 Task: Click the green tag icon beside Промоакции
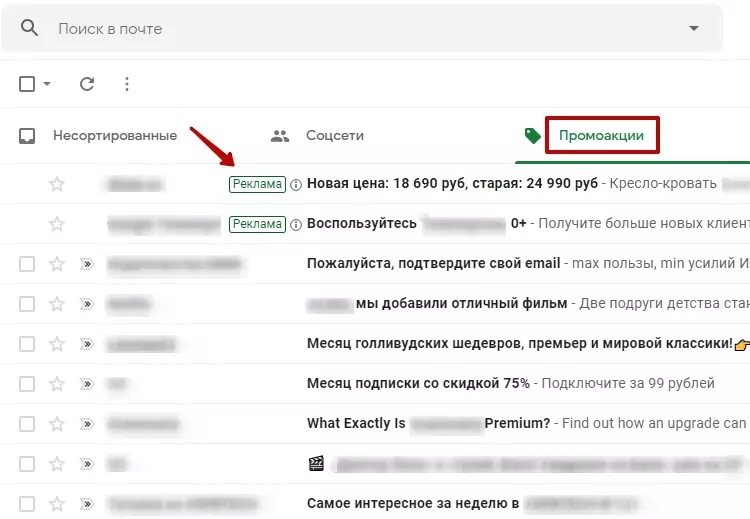click(532, 136)
